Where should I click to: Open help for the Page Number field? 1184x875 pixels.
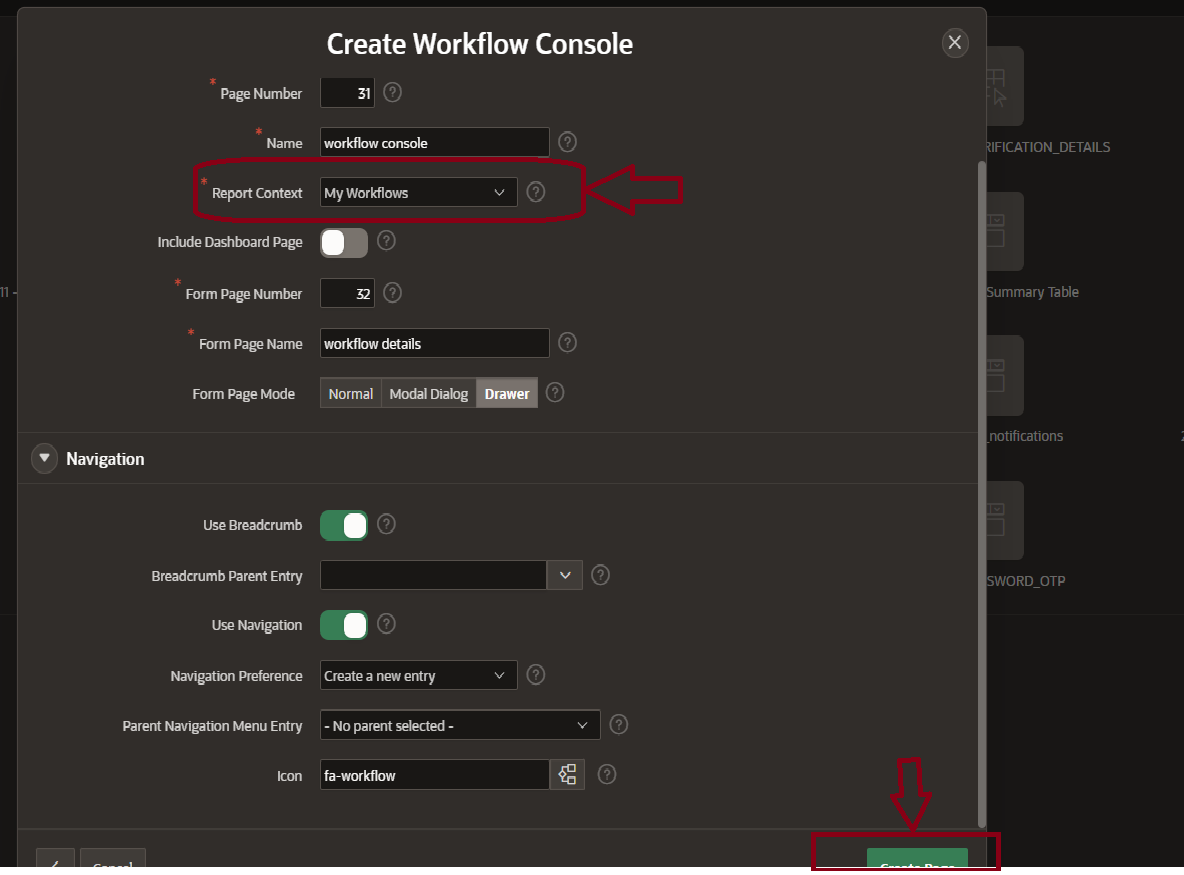pos(392,92)
